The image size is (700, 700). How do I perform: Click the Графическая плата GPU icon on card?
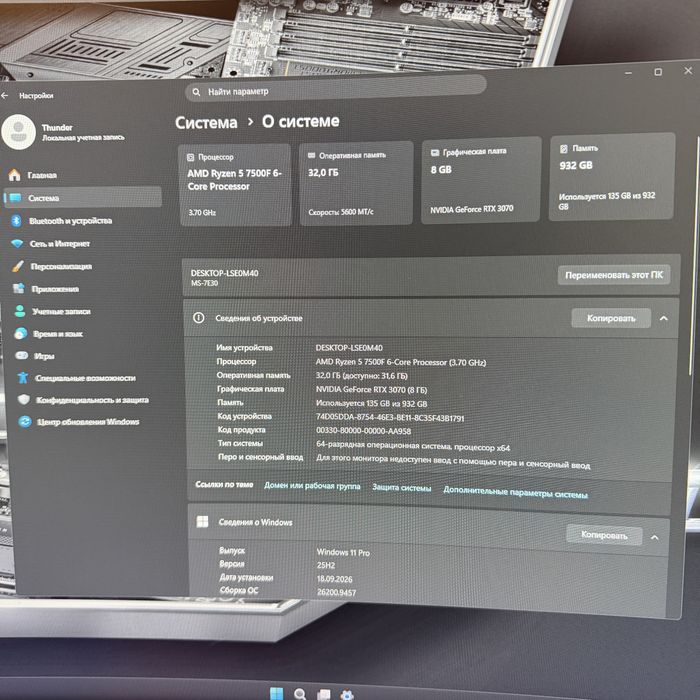(x=435, y=153)
